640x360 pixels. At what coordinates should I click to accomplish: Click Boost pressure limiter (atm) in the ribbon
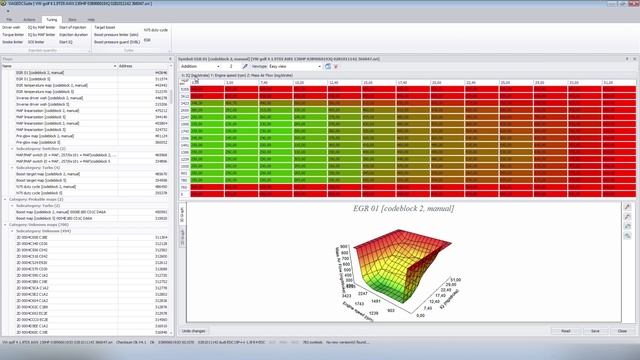click(x=116, y=35)
